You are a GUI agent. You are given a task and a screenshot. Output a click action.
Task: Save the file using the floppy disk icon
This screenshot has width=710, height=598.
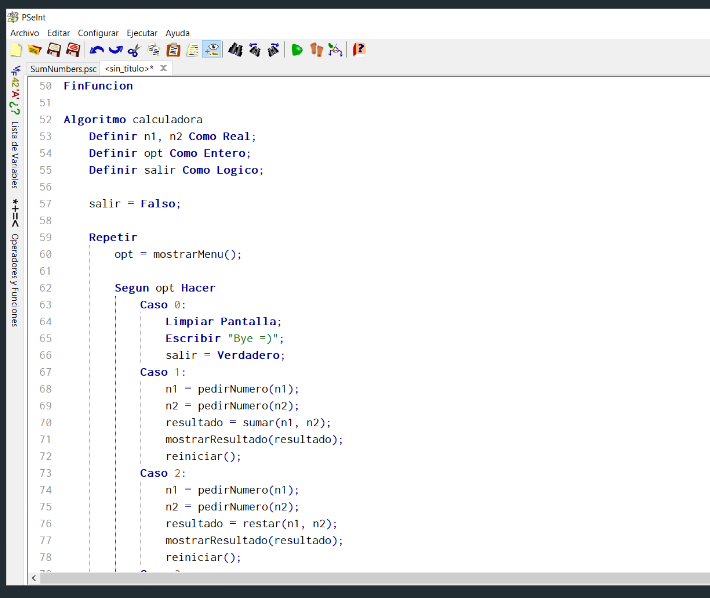[x=54, y=49]
